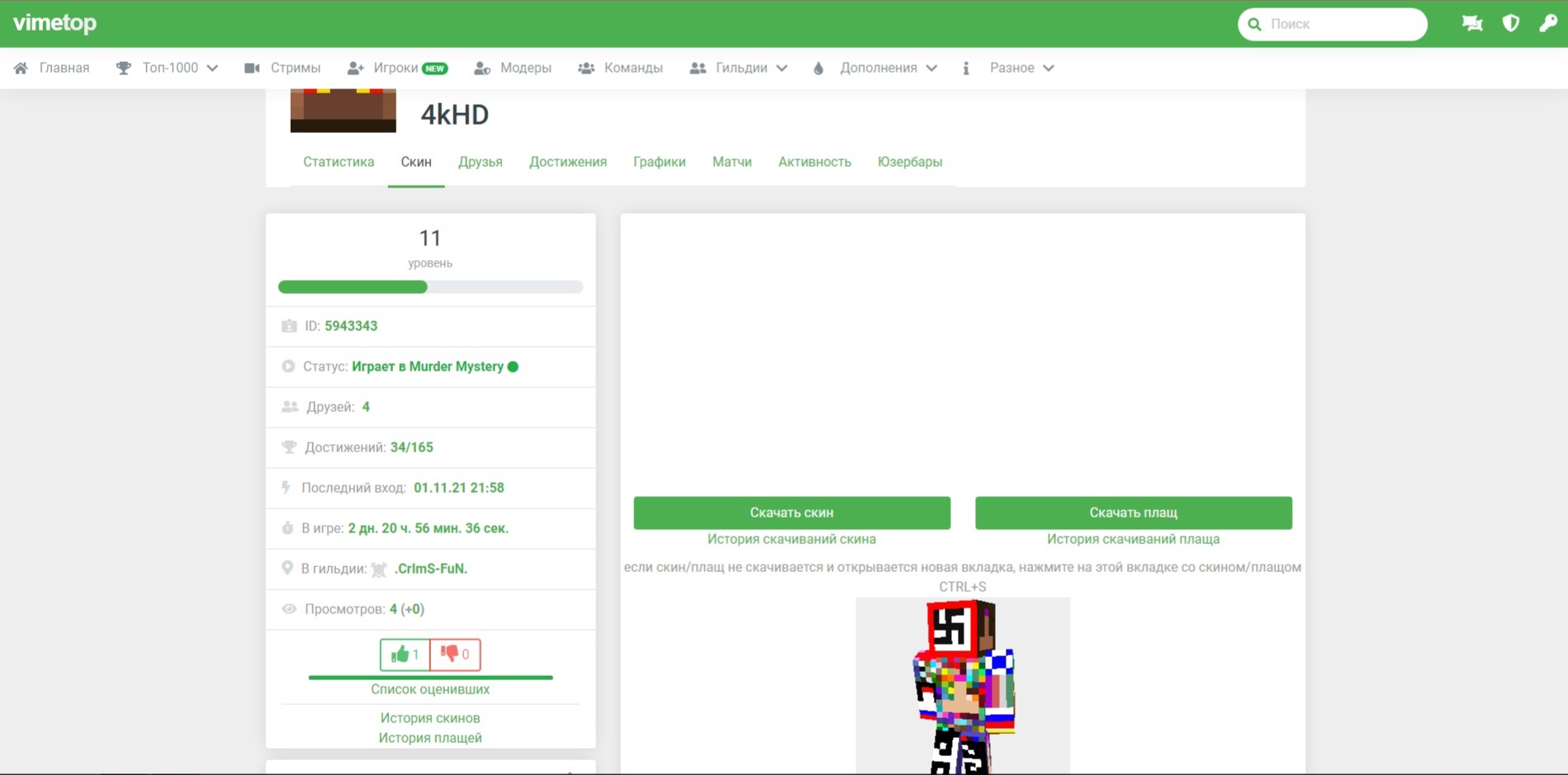Click the guild skull icon near .CrImS-FuN.
This screenshot has width=1568, height=775.
379,569
